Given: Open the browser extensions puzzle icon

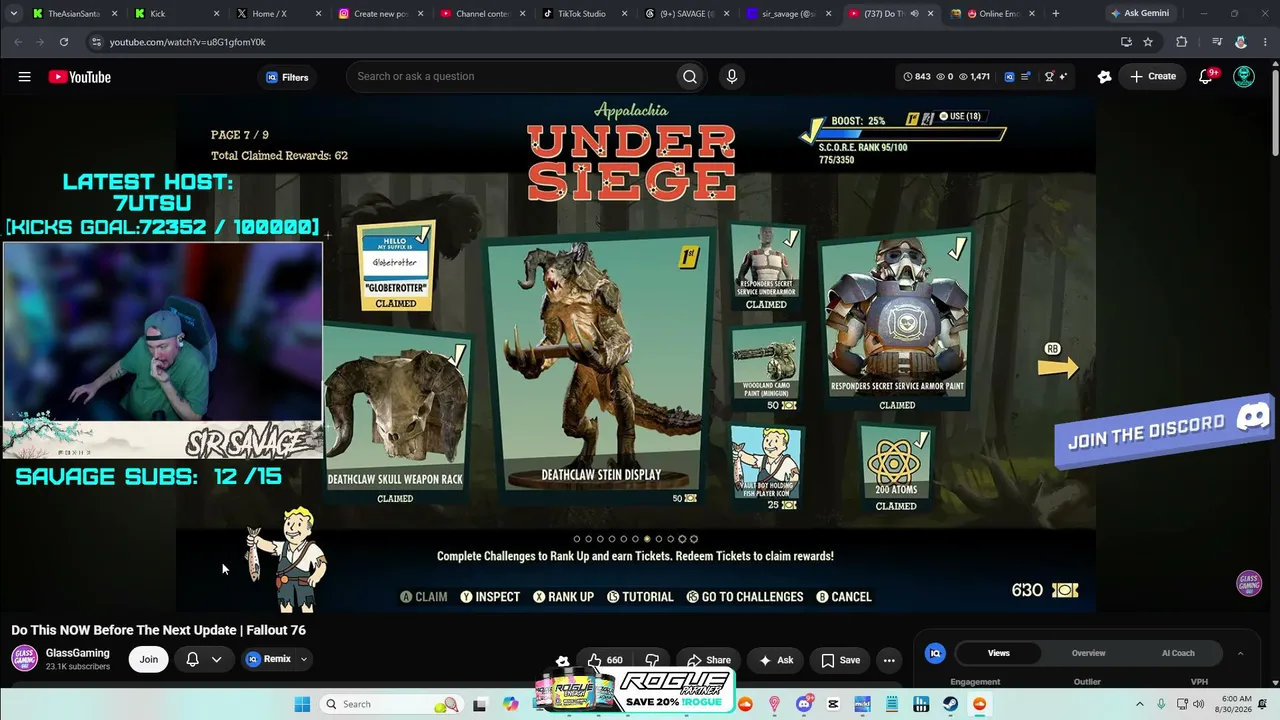Looking at the screenshot, I should point(1182,42).
